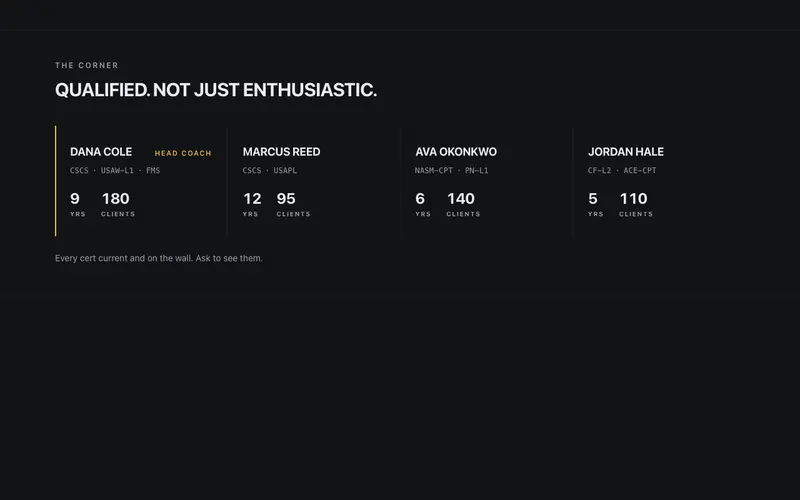Click Dana Cole's 9 years stat
Screen dimensions: 800x500
point(78,204)
